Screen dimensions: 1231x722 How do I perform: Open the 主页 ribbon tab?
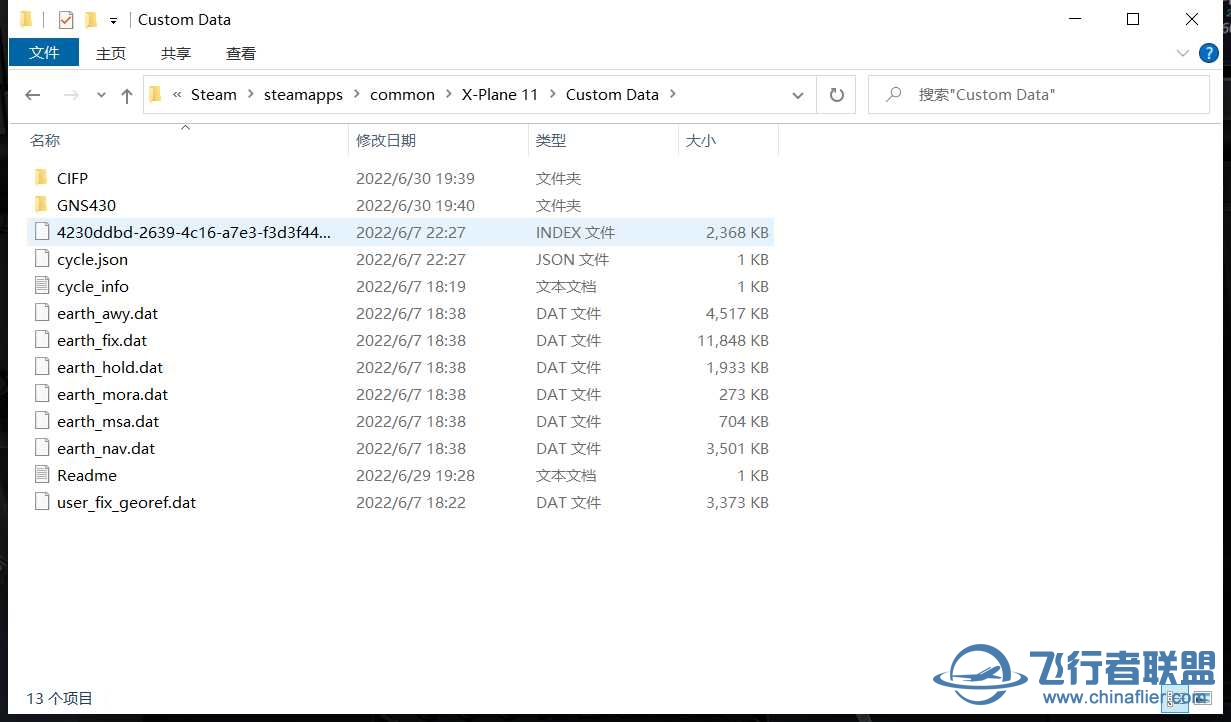(x=111, y=53)
